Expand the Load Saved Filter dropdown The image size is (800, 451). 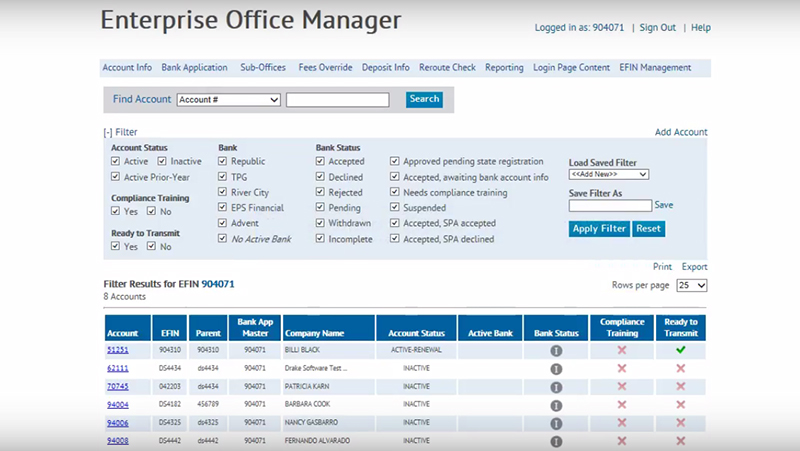pos(608,174)
